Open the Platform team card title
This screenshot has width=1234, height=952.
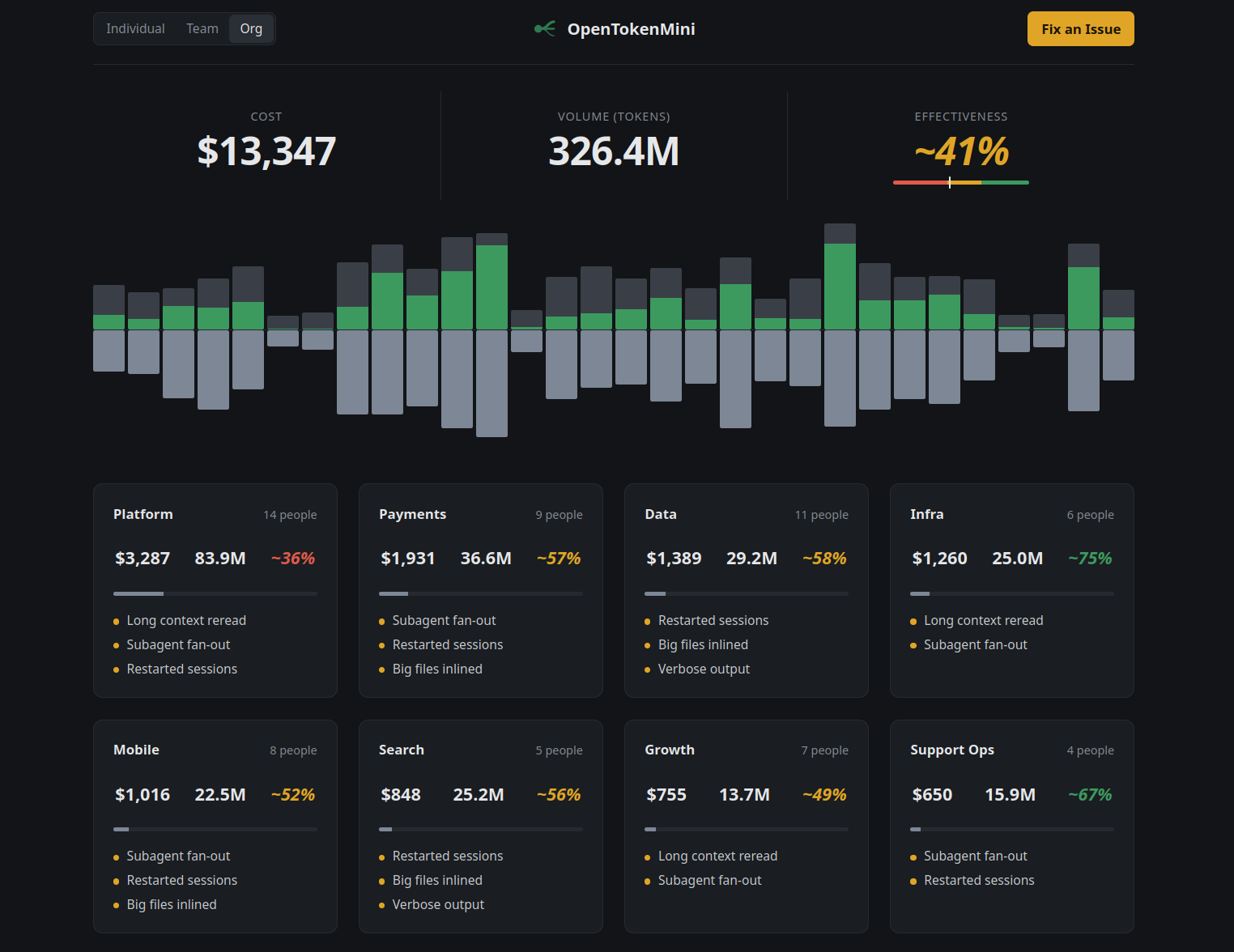pyautogui.click(x=143, y=514)
